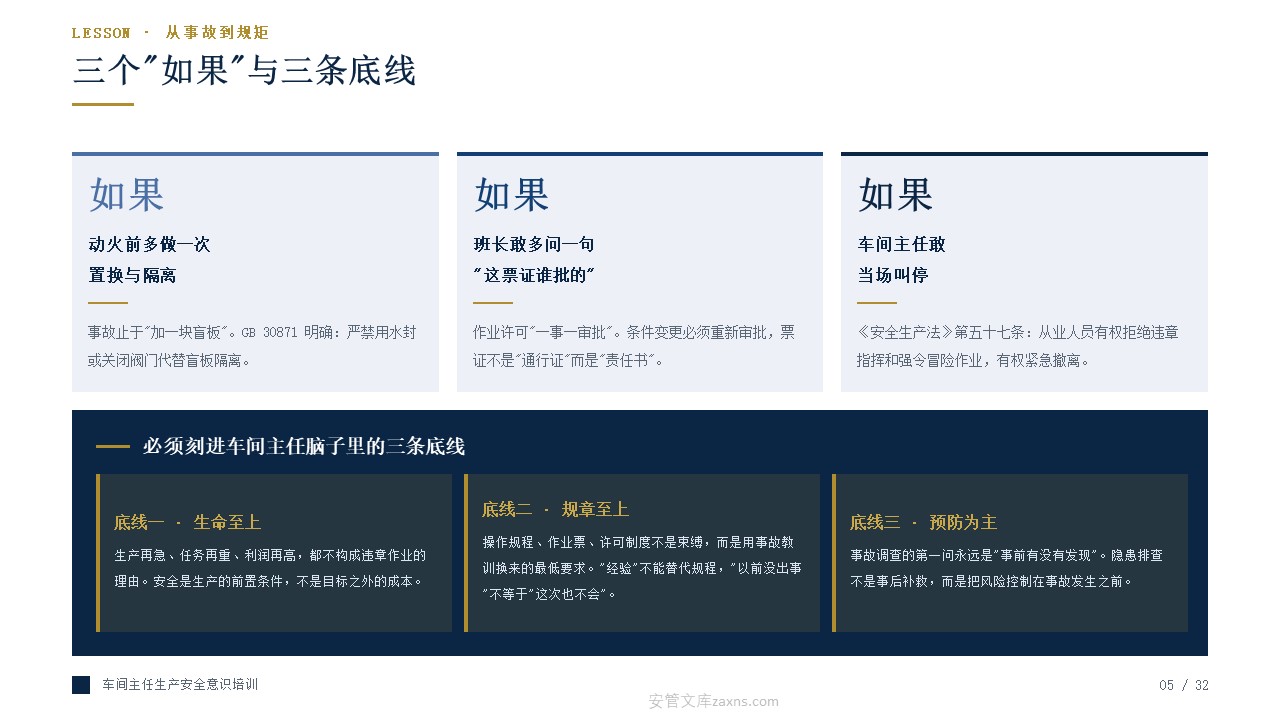Click the 如果 heading above 动火前多做一次
This screenshot has width=1280, height=720.
(126, 195)
